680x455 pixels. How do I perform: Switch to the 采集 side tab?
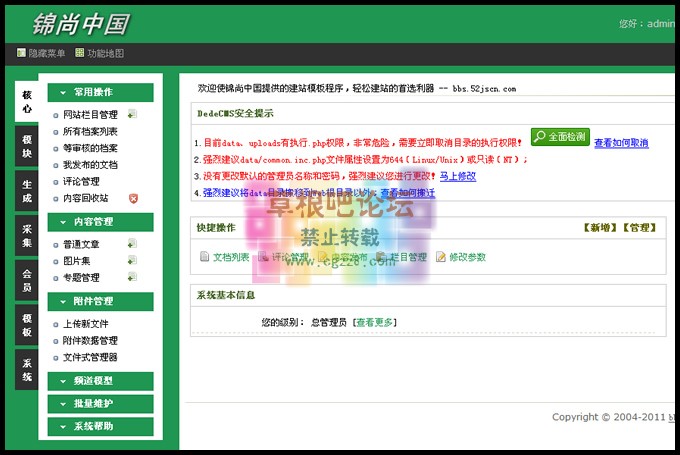pyautogui.click(x=27, y=236)
